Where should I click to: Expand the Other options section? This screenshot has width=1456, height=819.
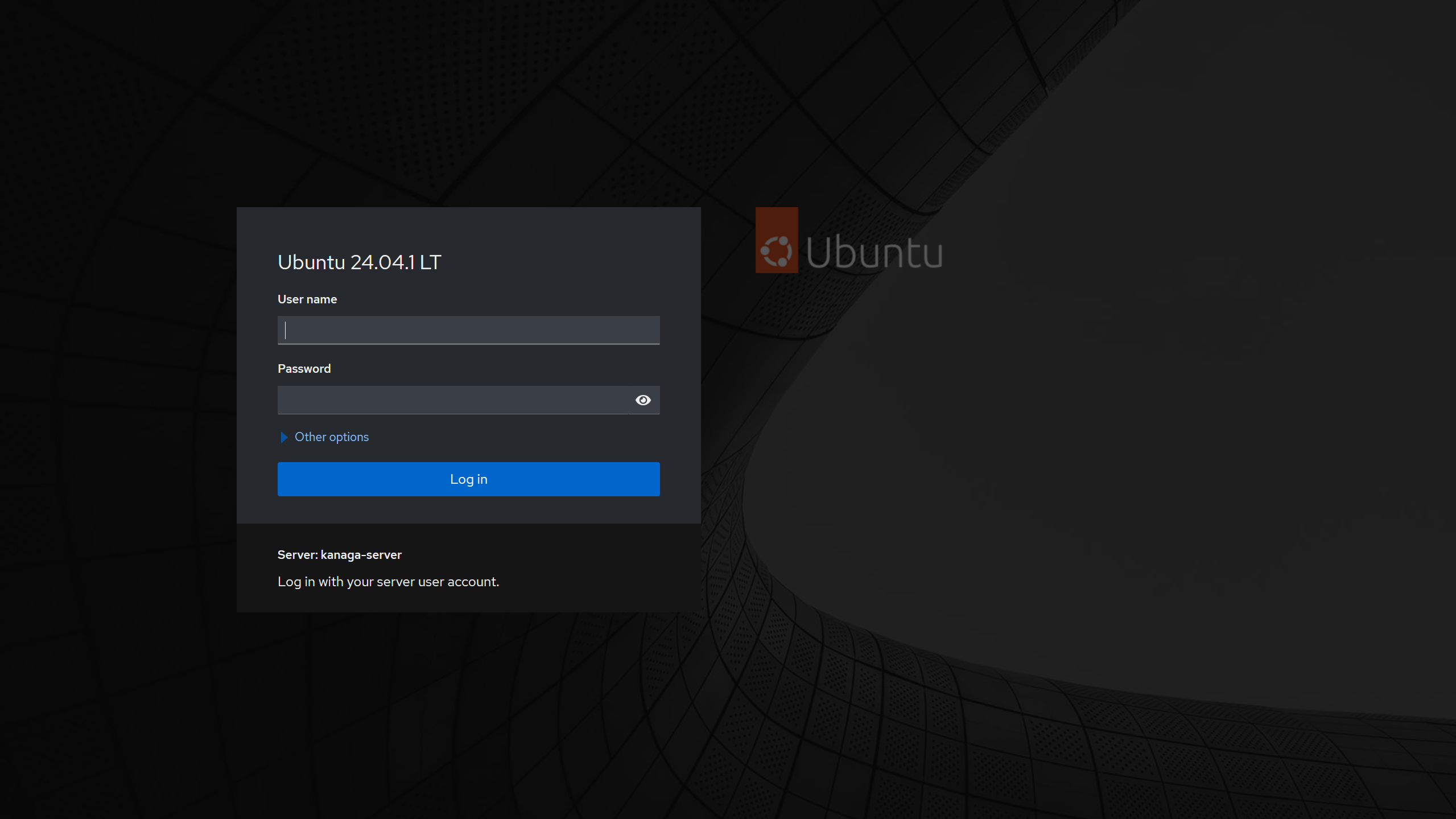tap(325, 437)
